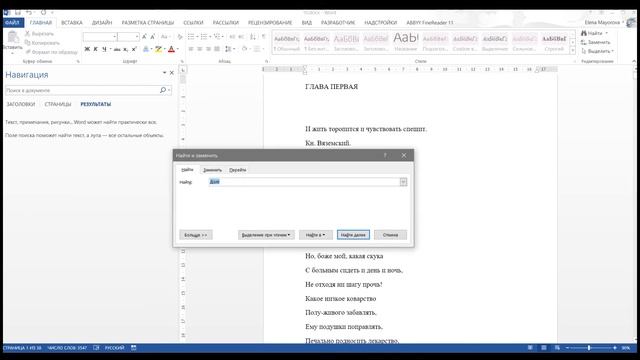640x360 pixels.
Task: Click the navigation search magnifier icon
Action: [162, 90]
